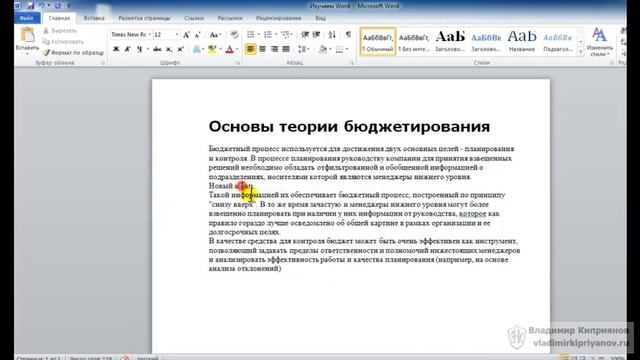Open the Font (Шрифт) dialog launcher
This screenshot has width=640, height=360.
[238, 63]
